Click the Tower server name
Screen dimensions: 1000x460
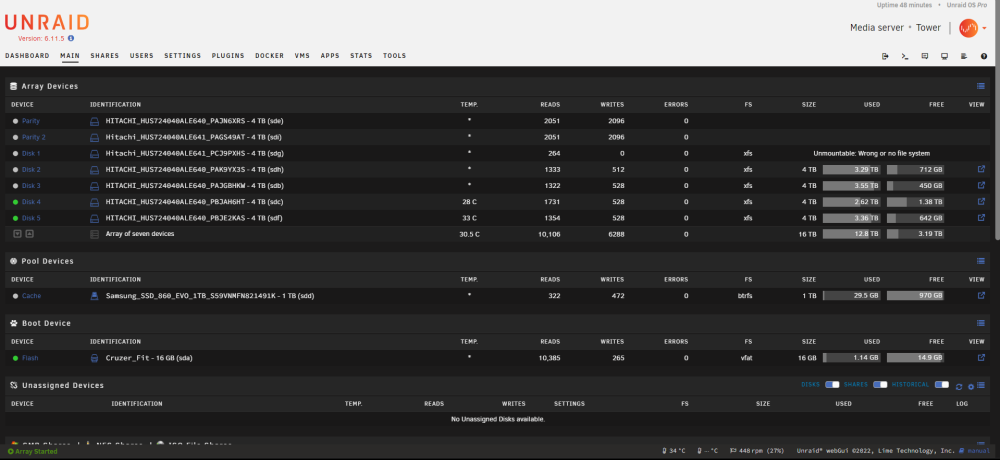click(928, 27)
